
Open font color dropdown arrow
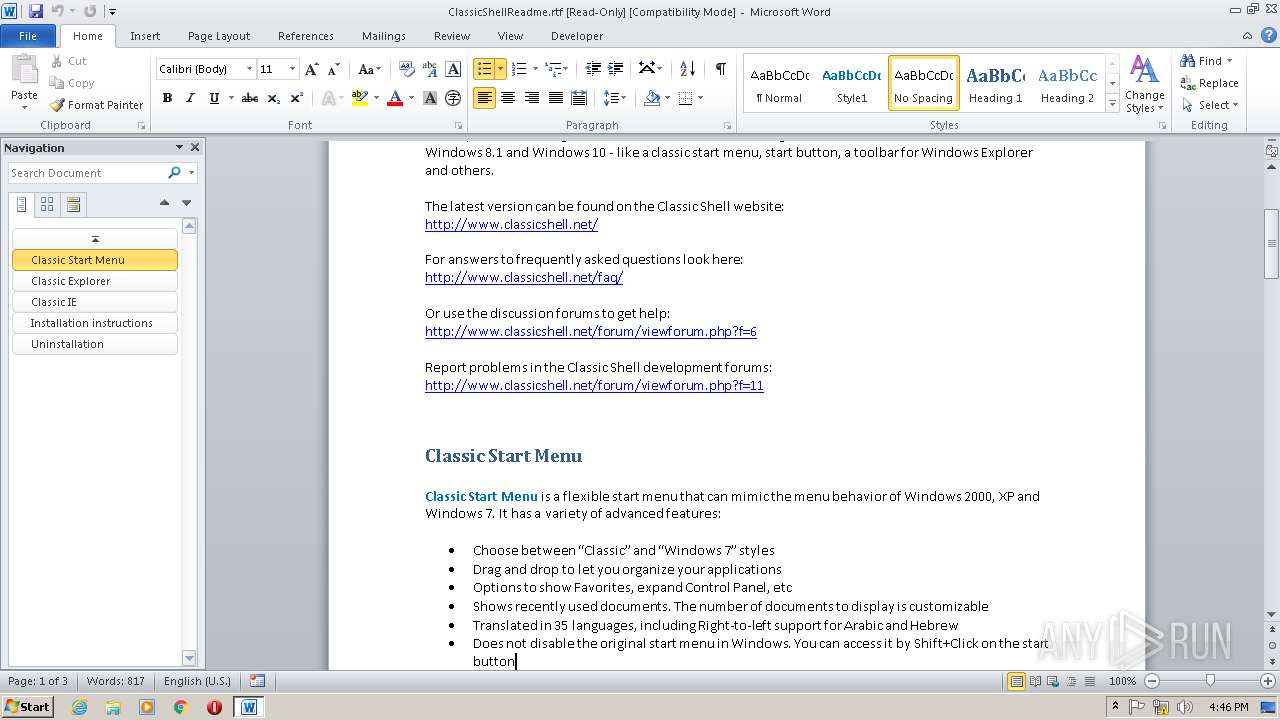(x=411, y=98)
